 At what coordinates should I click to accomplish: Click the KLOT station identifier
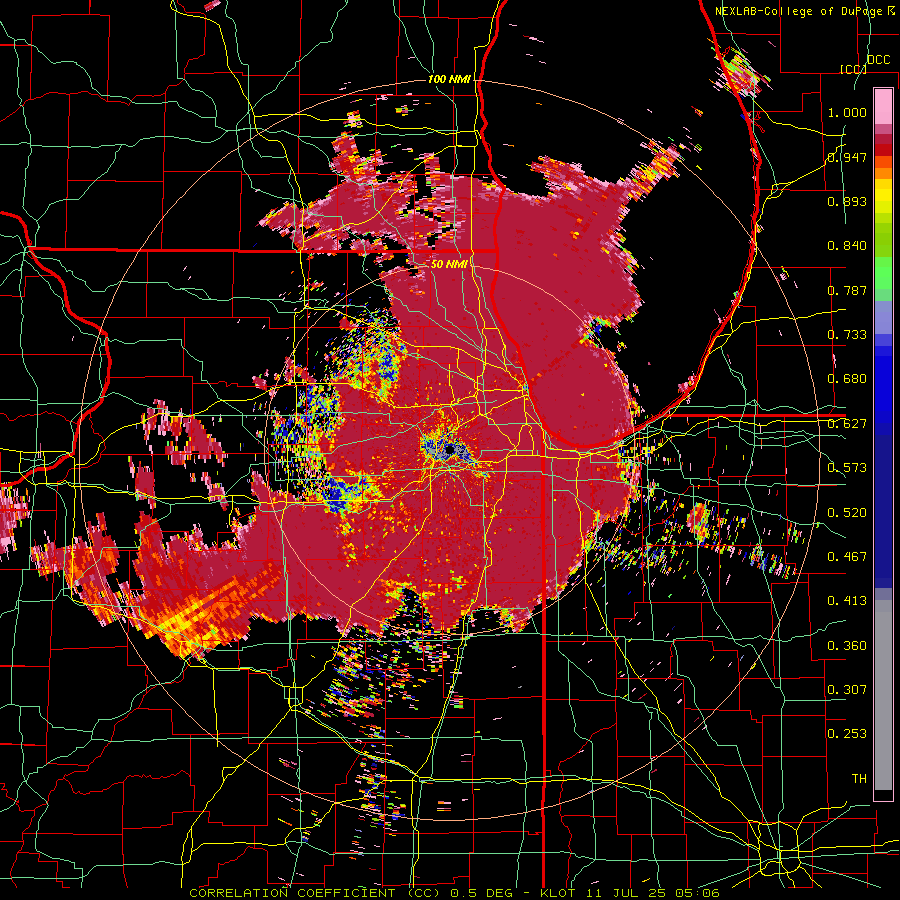[x=558, y=893]
